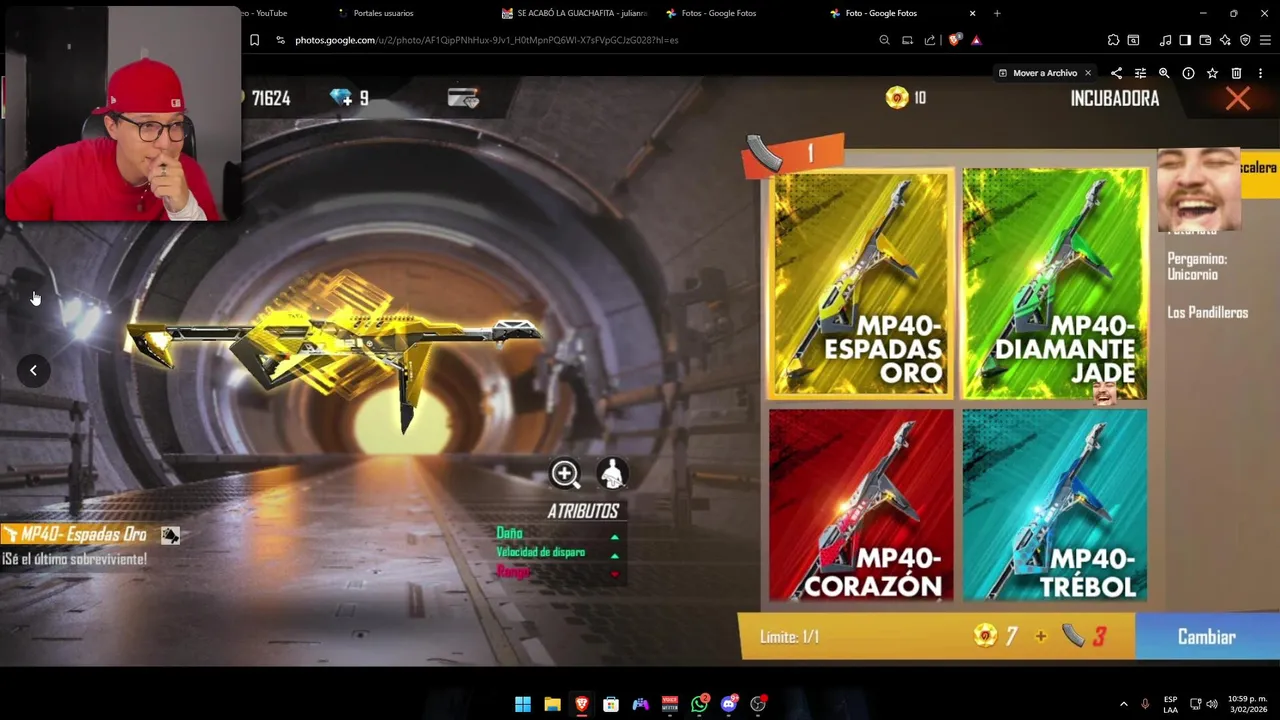The image size is (1280, 720).
Task: Click the install app icon in address bar
Action: (907, 40)
